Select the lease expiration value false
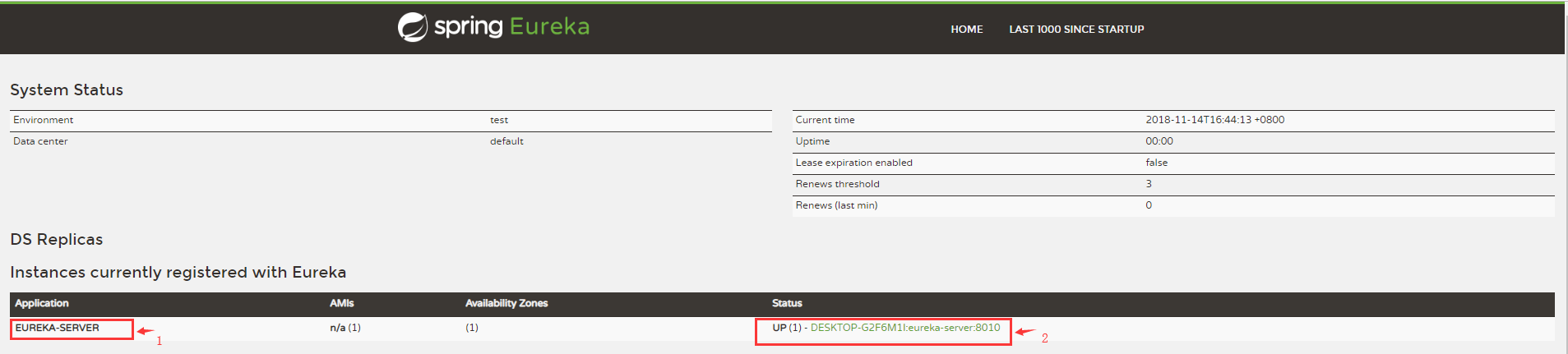 [x=1156, y=163]
